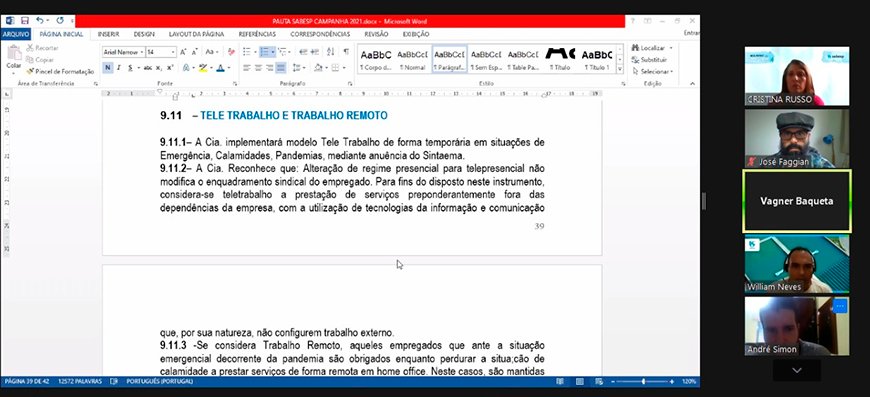
Task: Copy selection with Copiar
Action: (x=40, y=60)
